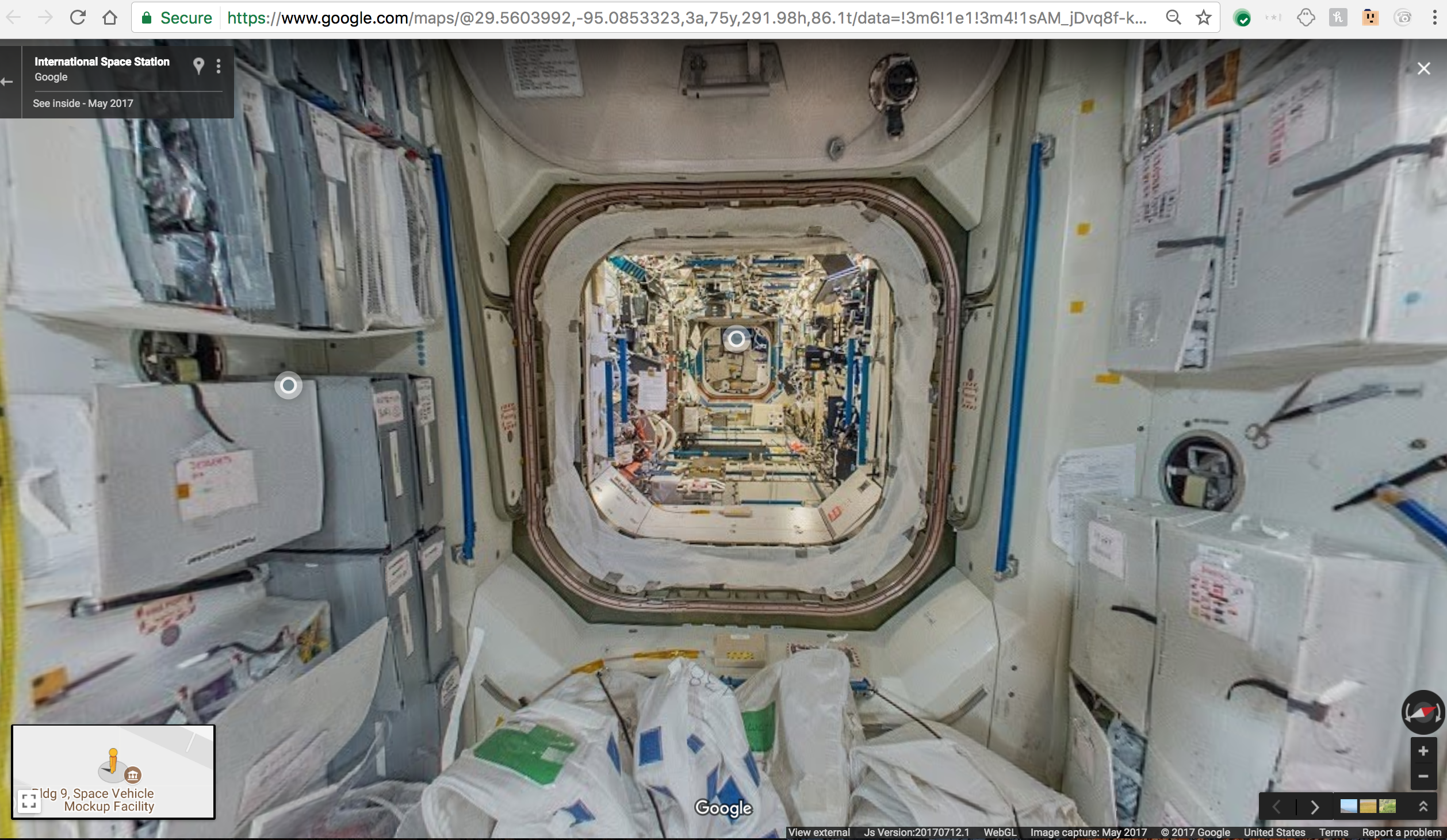Expand the imagery strip with double chevron

1423,806
